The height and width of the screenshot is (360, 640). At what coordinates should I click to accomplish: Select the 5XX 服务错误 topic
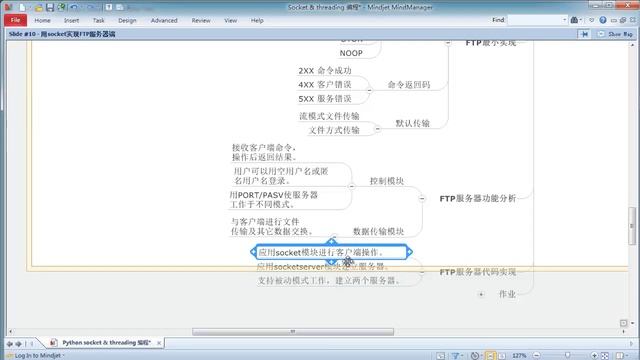[325, 98]
